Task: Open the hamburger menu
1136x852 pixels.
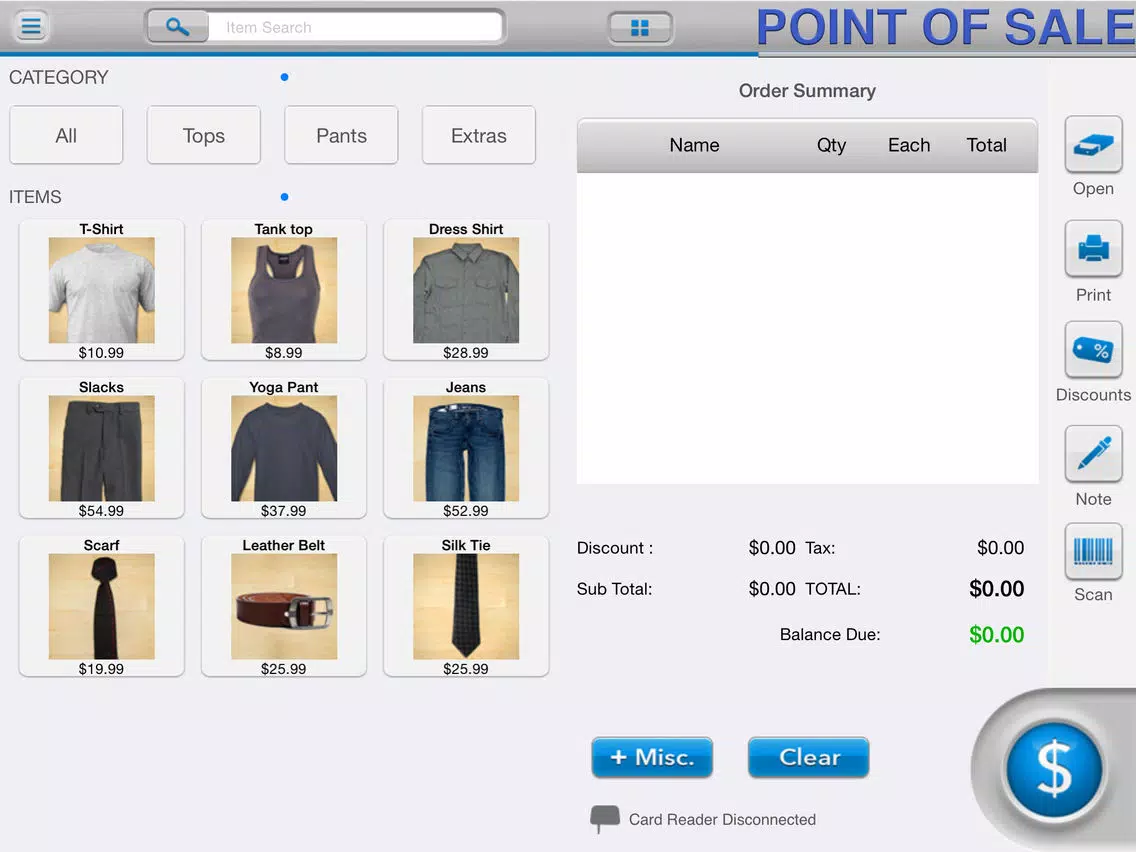Action: [x=30, y=27]
